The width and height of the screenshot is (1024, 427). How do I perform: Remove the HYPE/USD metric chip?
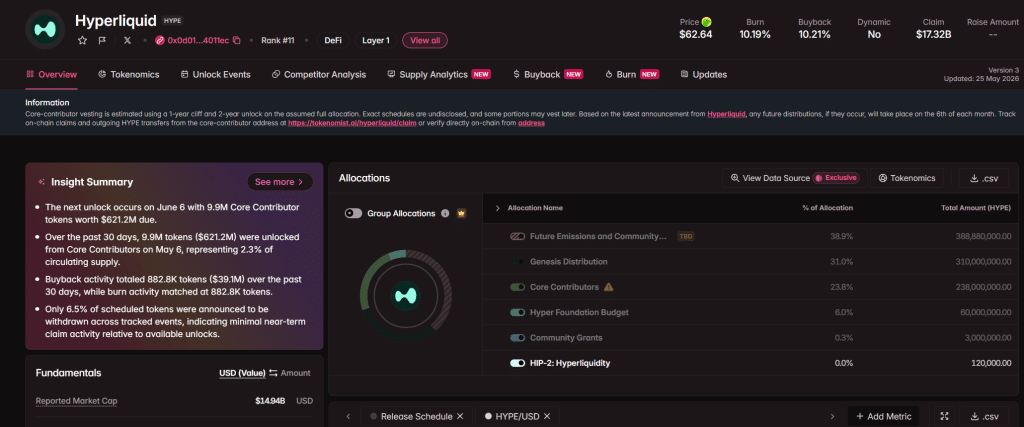click(547, 417)
